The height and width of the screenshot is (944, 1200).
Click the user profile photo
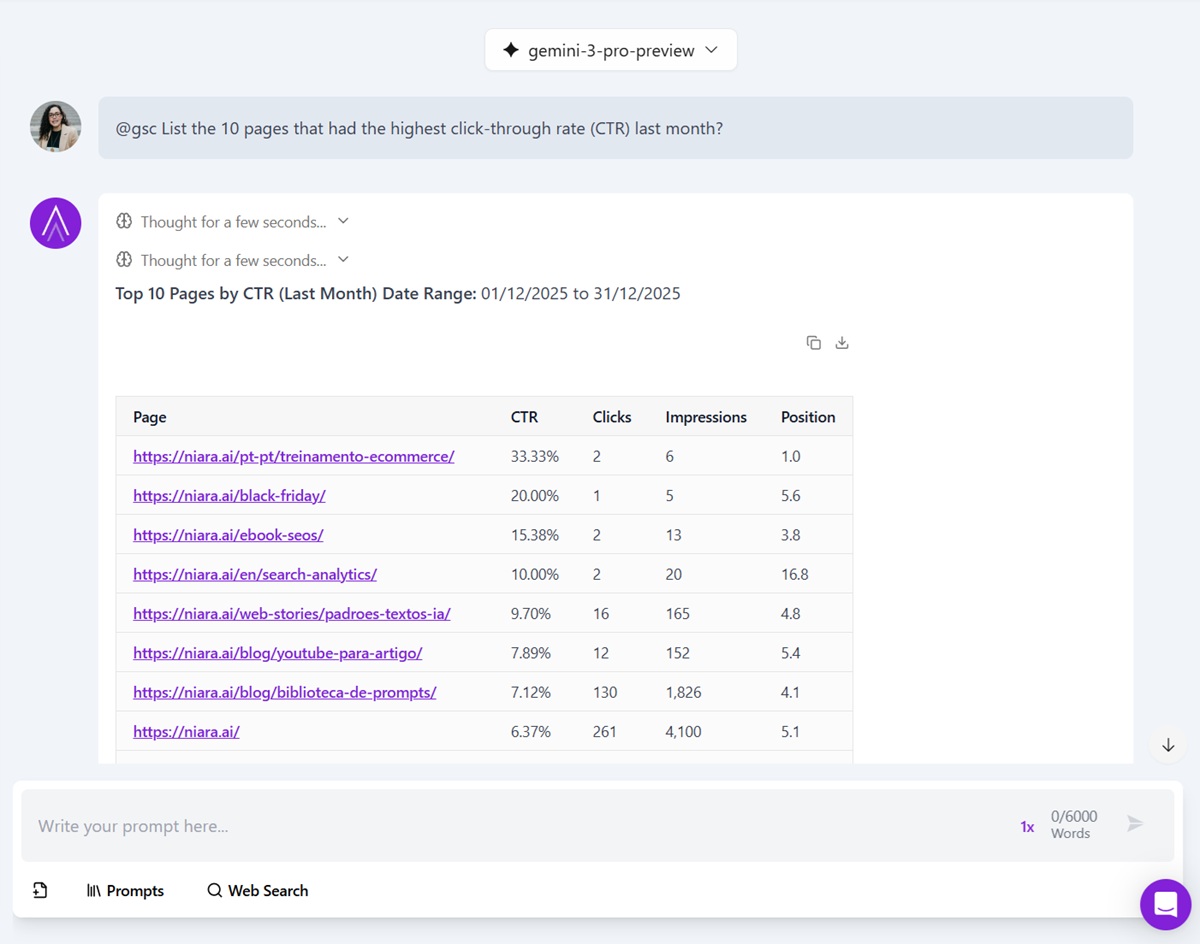click(x=56, y=127)
